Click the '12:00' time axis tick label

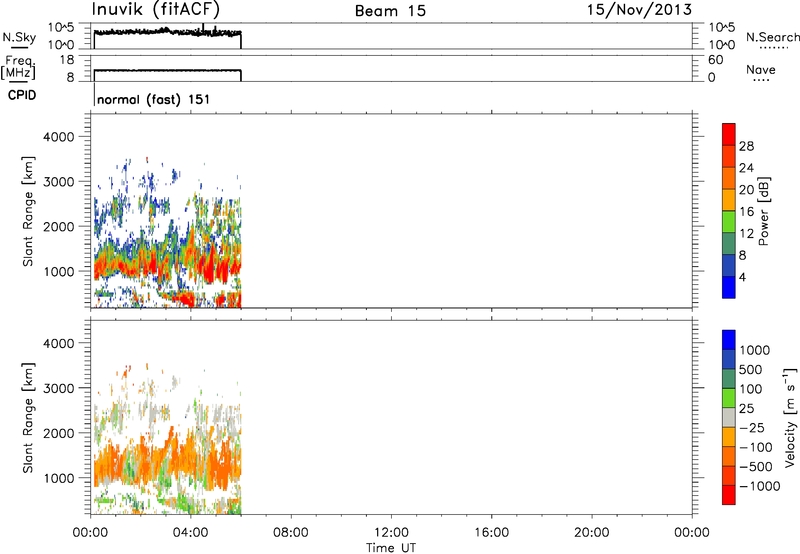[391, 533]
